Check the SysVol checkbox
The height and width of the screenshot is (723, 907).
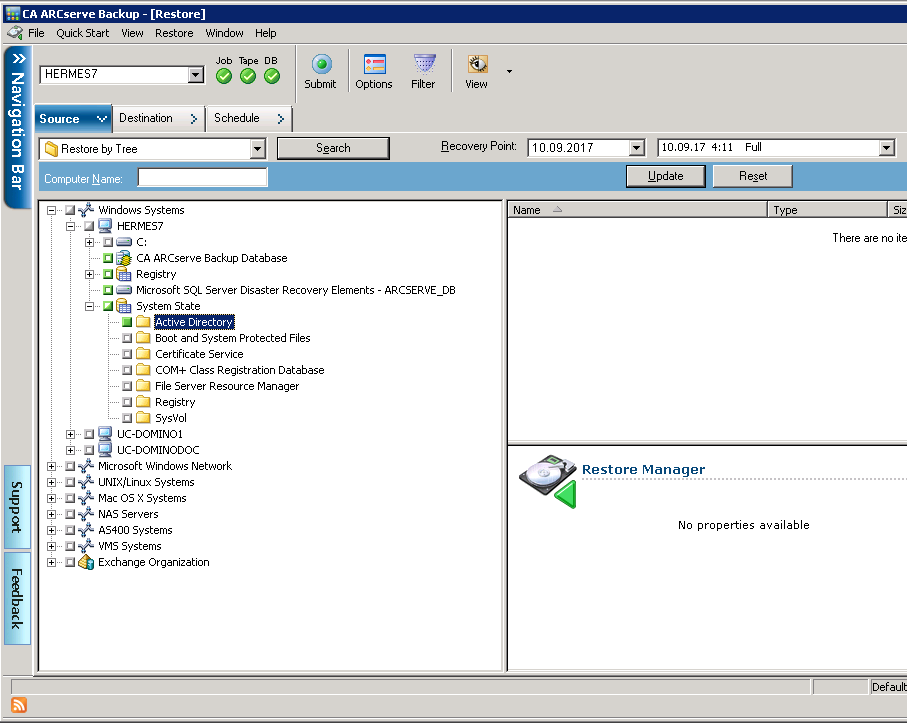click(127, 418)
